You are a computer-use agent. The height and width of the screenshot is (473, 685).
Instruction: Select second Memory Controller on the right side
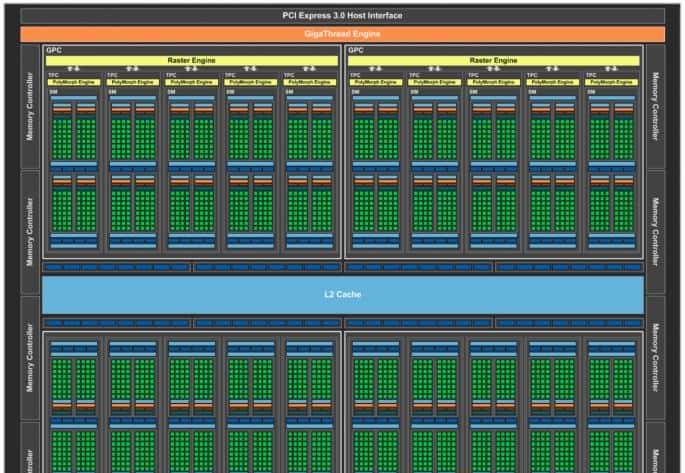pyautogui.click(x=655, y=231)
